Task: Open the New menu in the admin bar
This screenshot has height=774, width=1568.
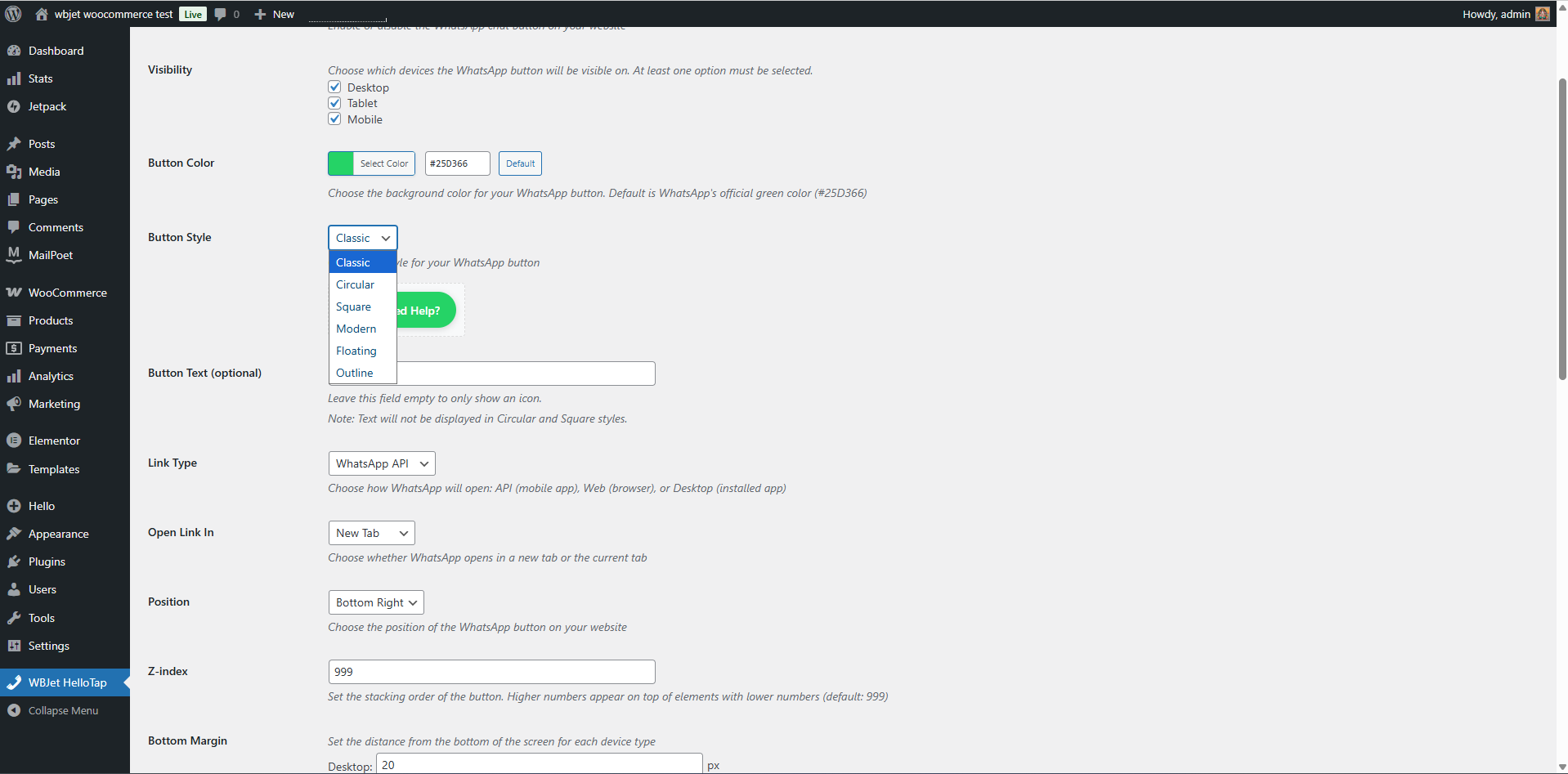Action: pyautogui.click(x=273, y=14)
